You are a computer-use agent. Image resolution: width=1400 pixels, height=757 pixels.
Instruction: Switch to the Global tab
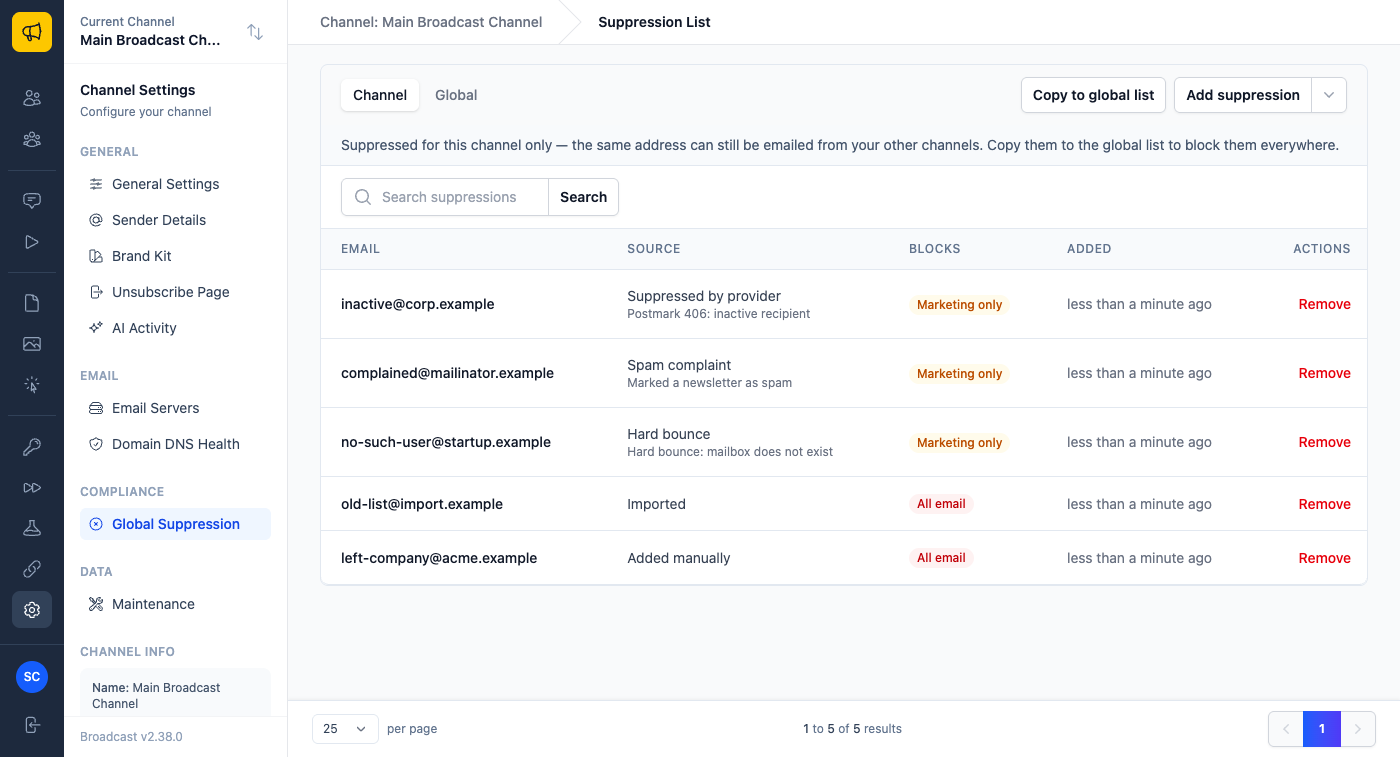[x=456, y=95]
